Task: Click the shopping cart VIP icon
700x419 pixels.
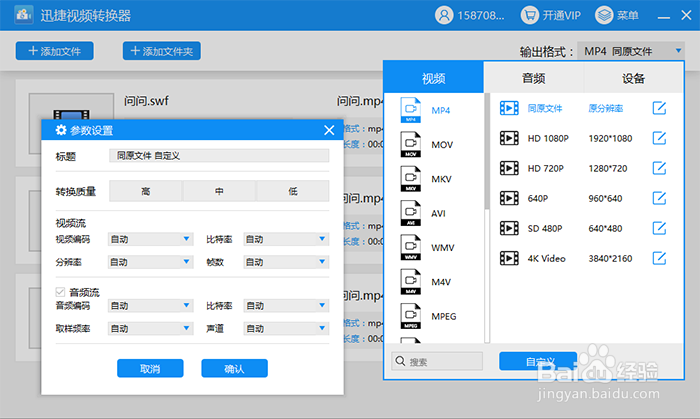Action: (x=529, y=15)
